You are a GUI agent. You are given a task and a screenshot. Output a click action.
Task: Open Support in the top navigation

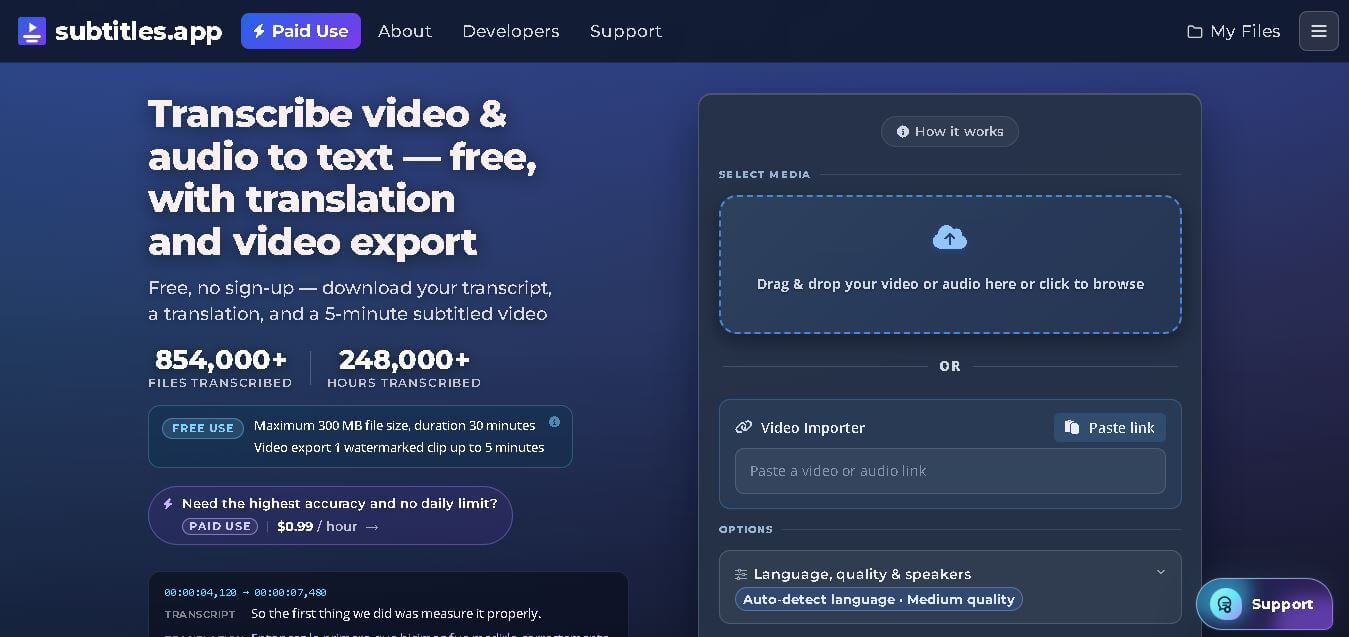(626, 31)
